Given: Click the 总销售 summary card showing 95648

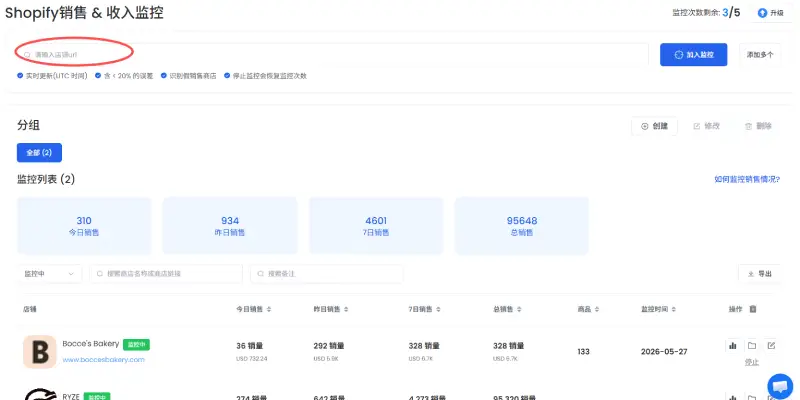Looking at the screenshot, I should [x=522, y=226].
